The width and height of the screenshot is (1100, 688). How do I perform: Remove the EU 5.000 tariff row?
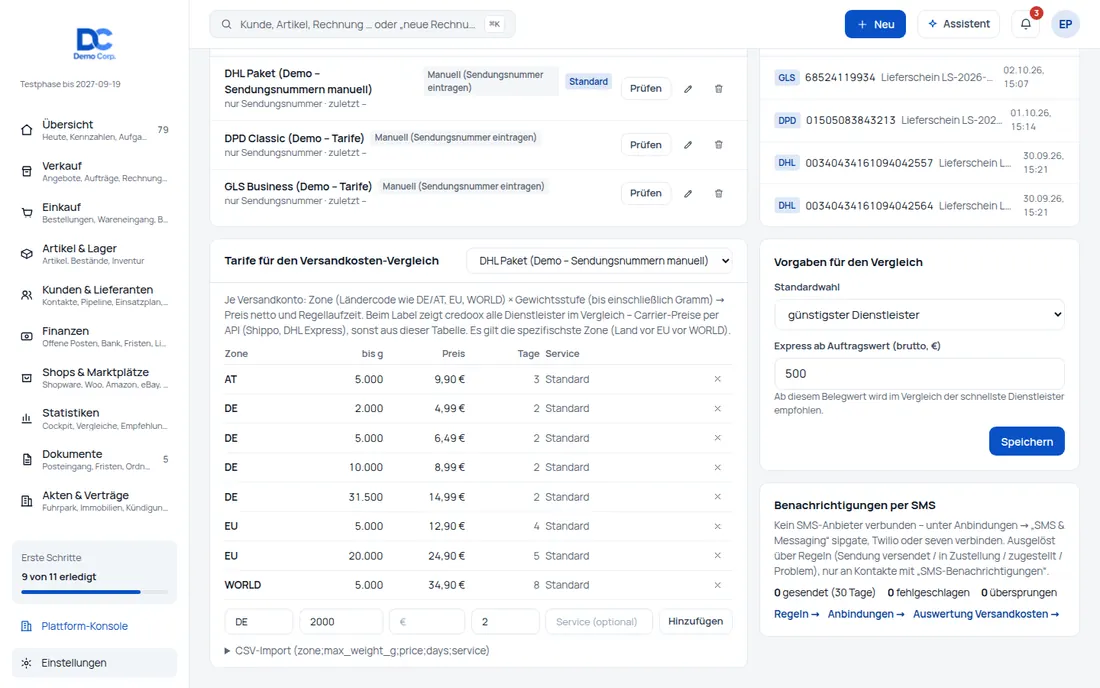(x=717, y=527)
